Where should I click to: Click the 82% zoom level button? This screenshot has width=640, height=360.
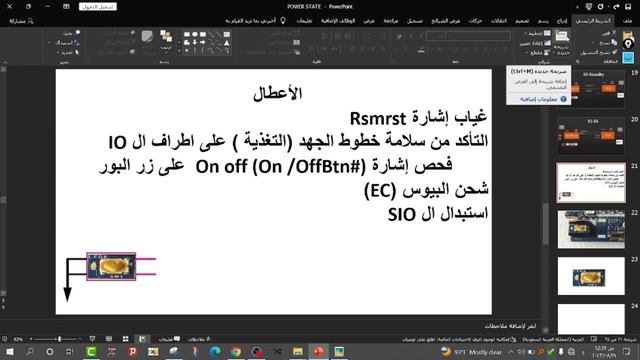pyautogui.click(x=18, y=339)
